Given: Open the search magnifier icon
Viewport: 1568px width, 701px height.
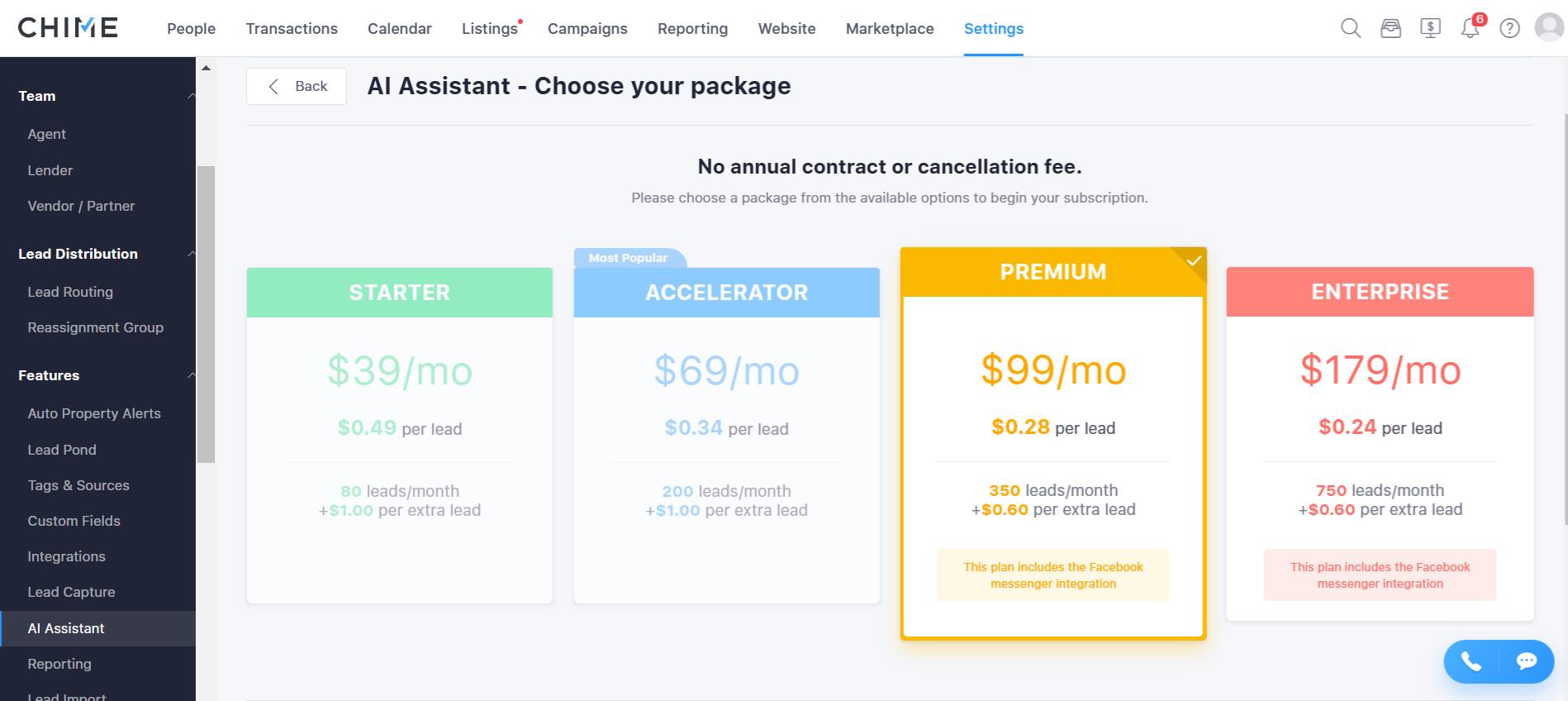Looking at the screenshot, I should pos(1351,28).
